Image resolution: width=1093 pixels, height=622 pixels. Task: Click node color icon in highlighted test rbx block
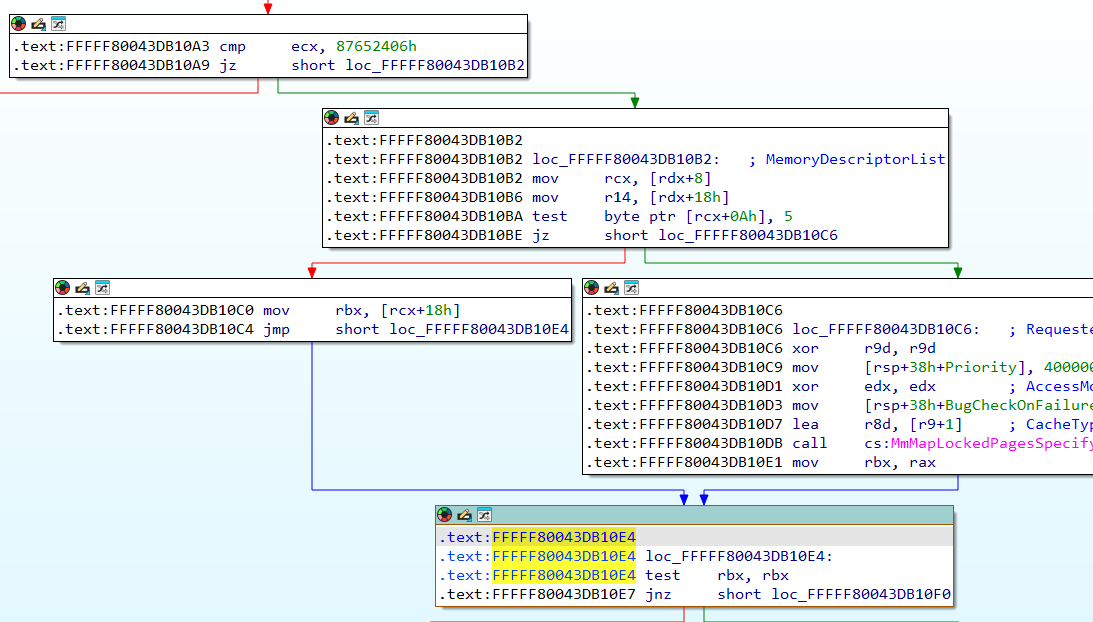[x=445, y=515]
